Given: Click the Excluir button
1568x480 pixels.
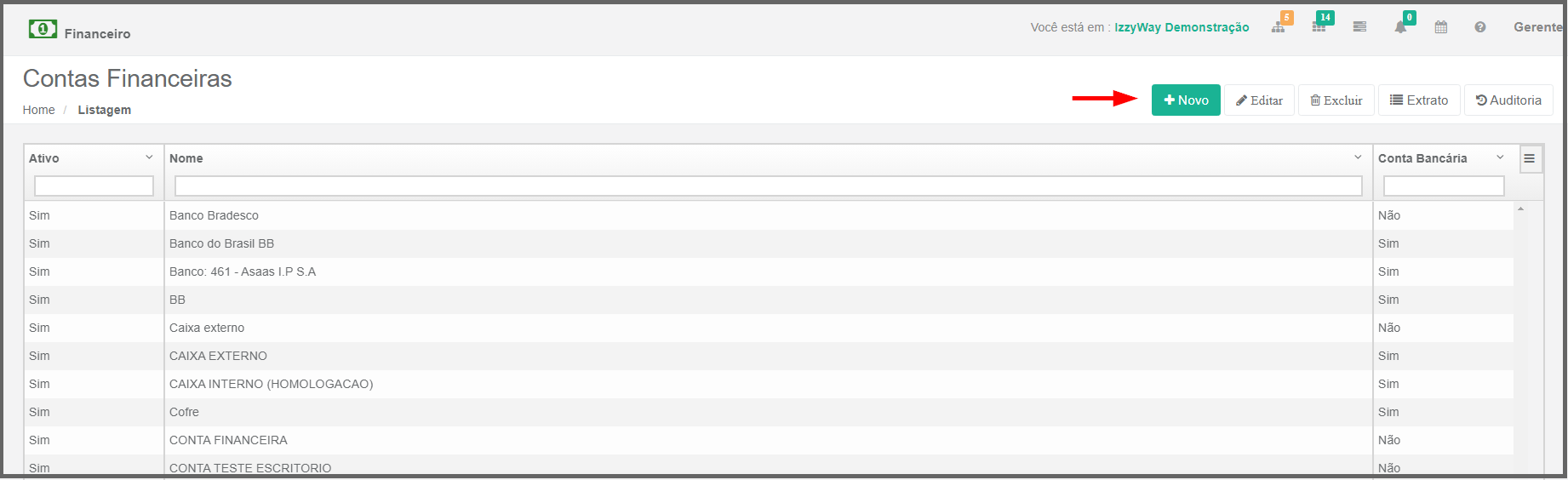Looking at the screenshot, I should point(1336,100).
